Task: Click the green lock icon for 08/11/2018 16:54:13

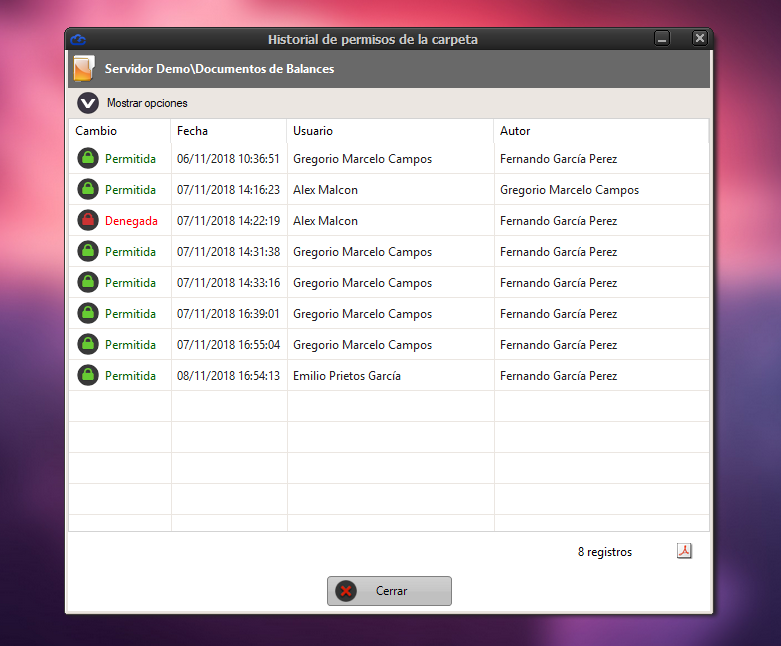Action: click(88, 375)
